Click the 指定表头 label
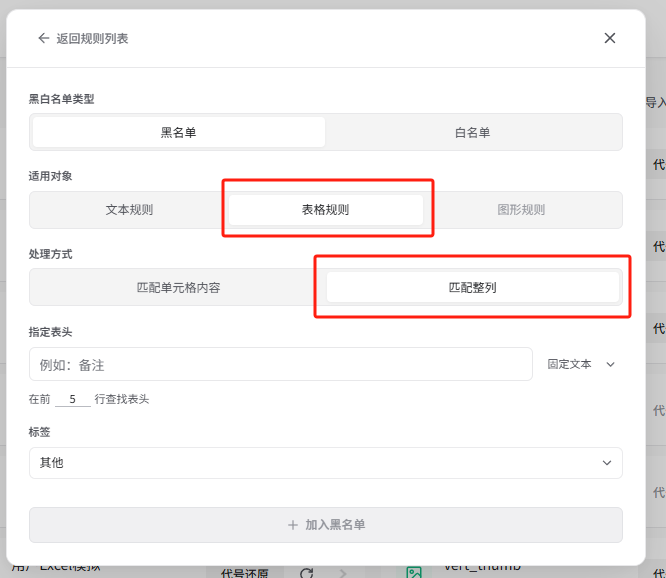Viewport: 666px width, 578px height. [x=50, y=332]
